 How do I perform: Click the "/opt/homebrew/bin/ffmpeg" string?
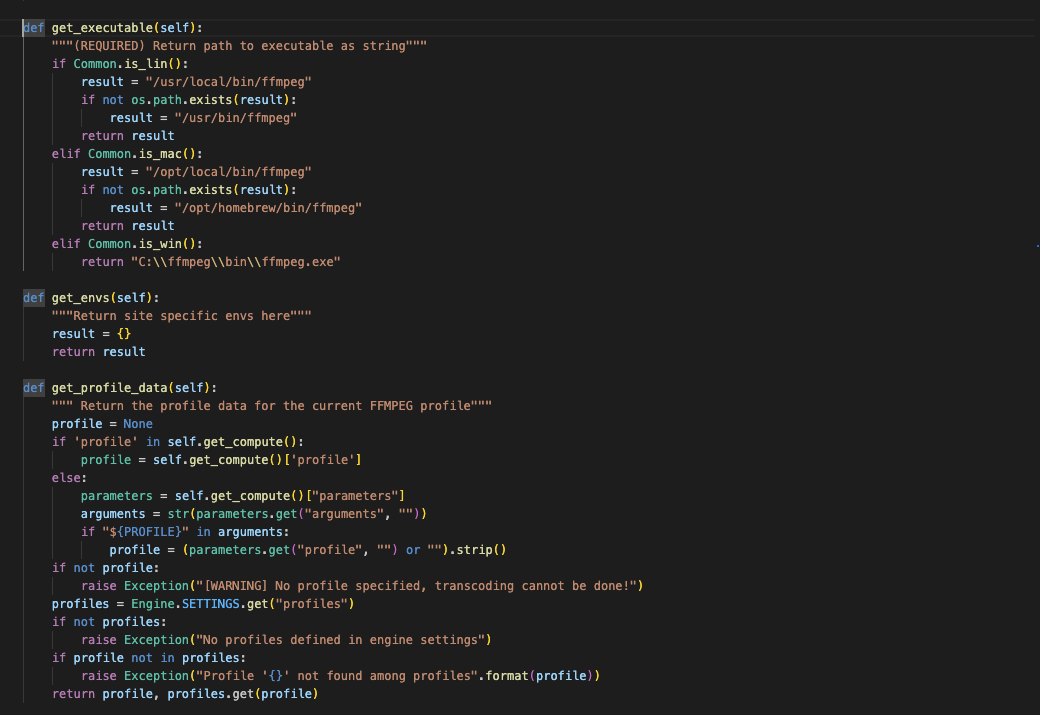pos(267,208)
